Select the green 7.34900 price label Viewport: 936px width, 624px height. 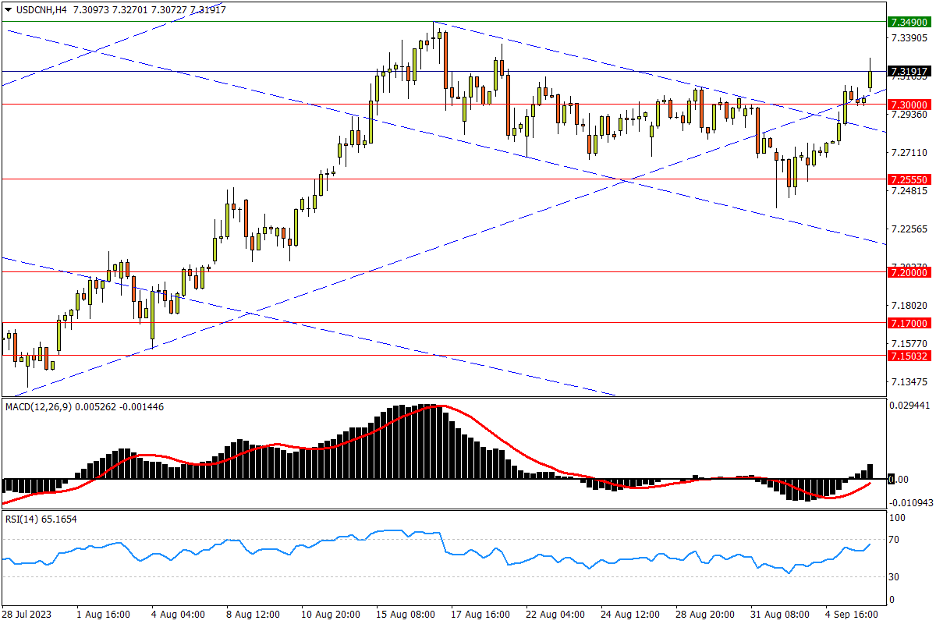(909, 22)
